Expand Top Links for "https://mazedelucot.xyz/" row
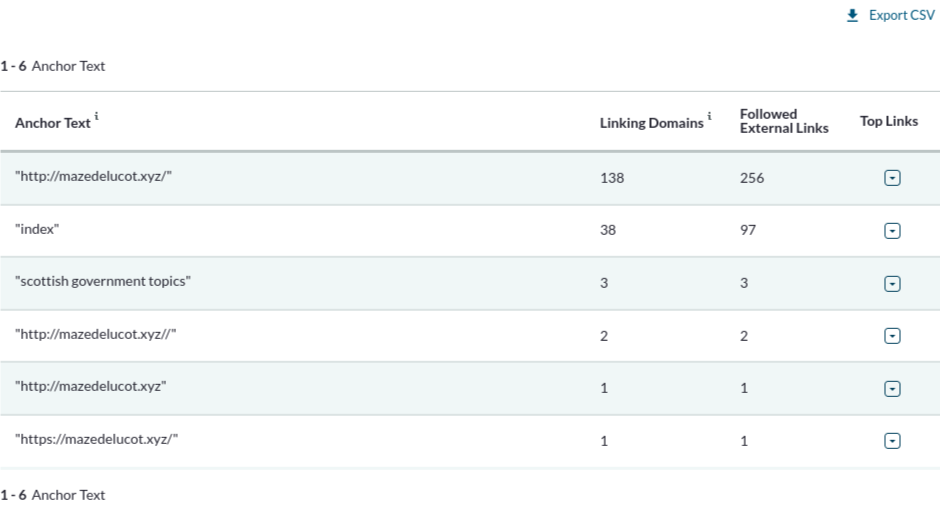 [892, 441]
